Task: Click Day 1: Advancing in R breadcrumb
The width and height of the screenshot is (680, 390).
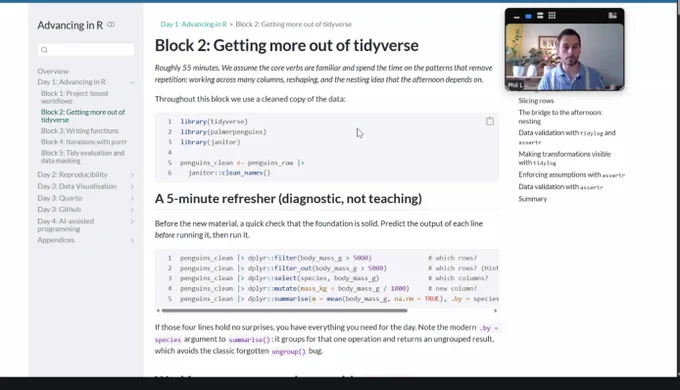Action: click(x=193, y=24)
